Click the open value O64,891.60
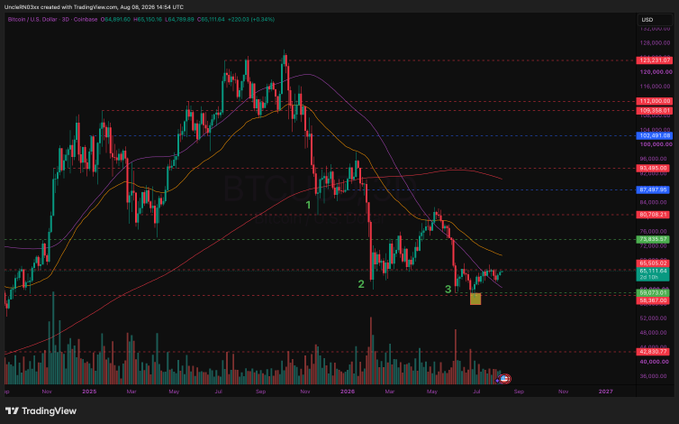 point(115,19)
